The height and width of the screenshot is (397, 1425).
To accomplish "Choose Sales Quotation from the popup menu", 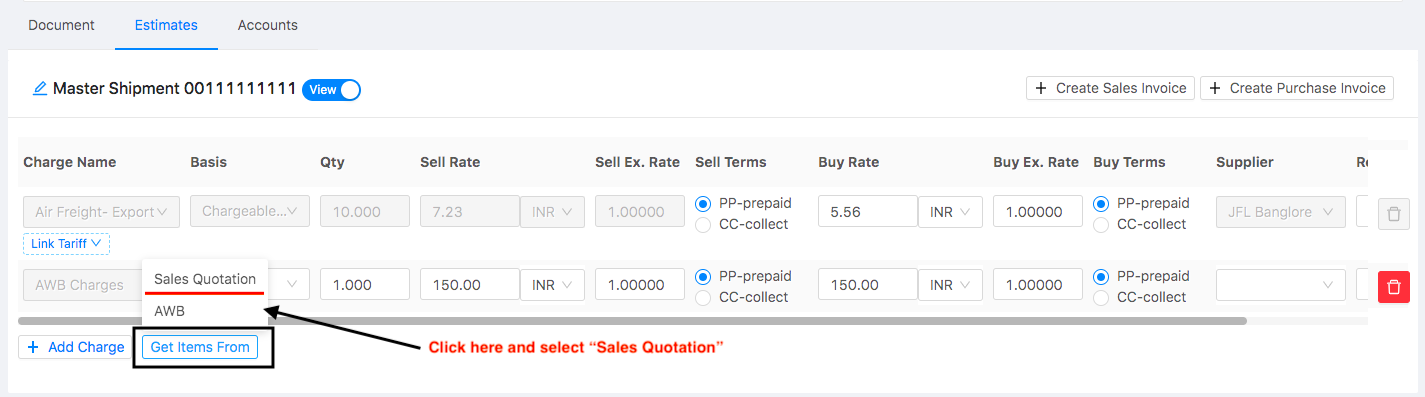I will click(205, 279).
